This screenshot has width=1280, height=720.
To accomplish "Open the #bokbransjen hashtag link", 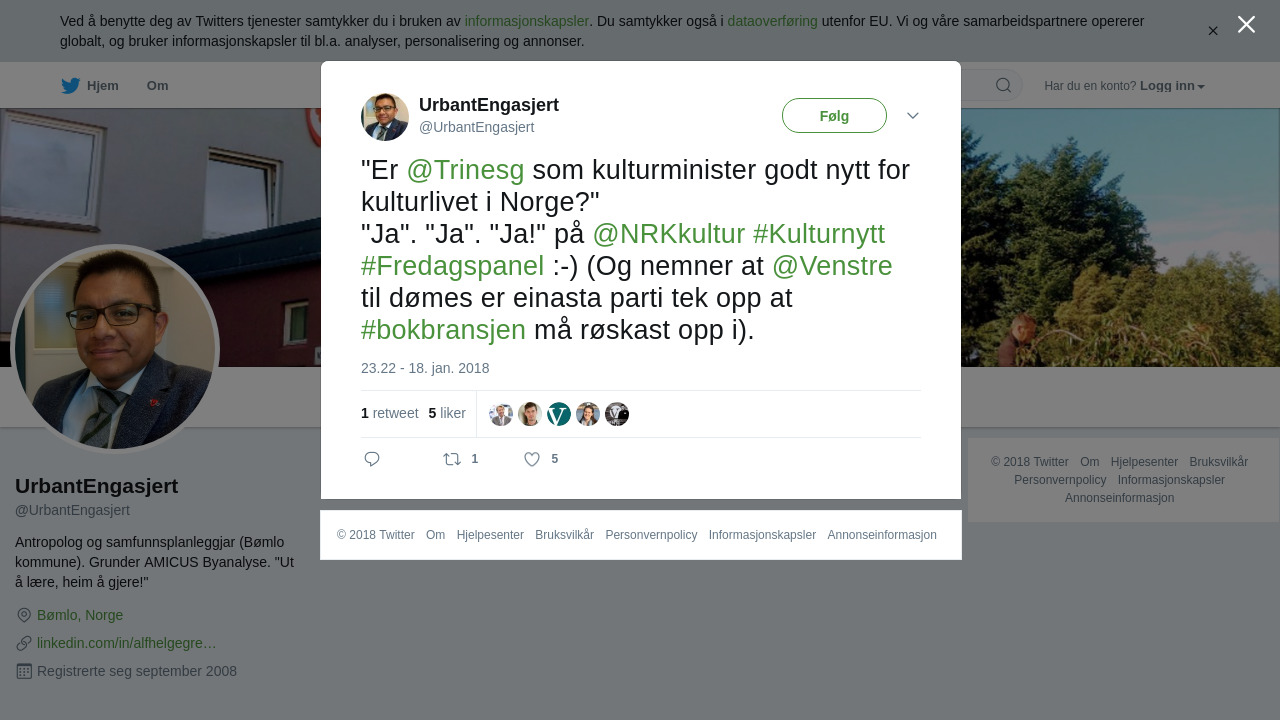I will pyautogui.click(x=443, y=330).
